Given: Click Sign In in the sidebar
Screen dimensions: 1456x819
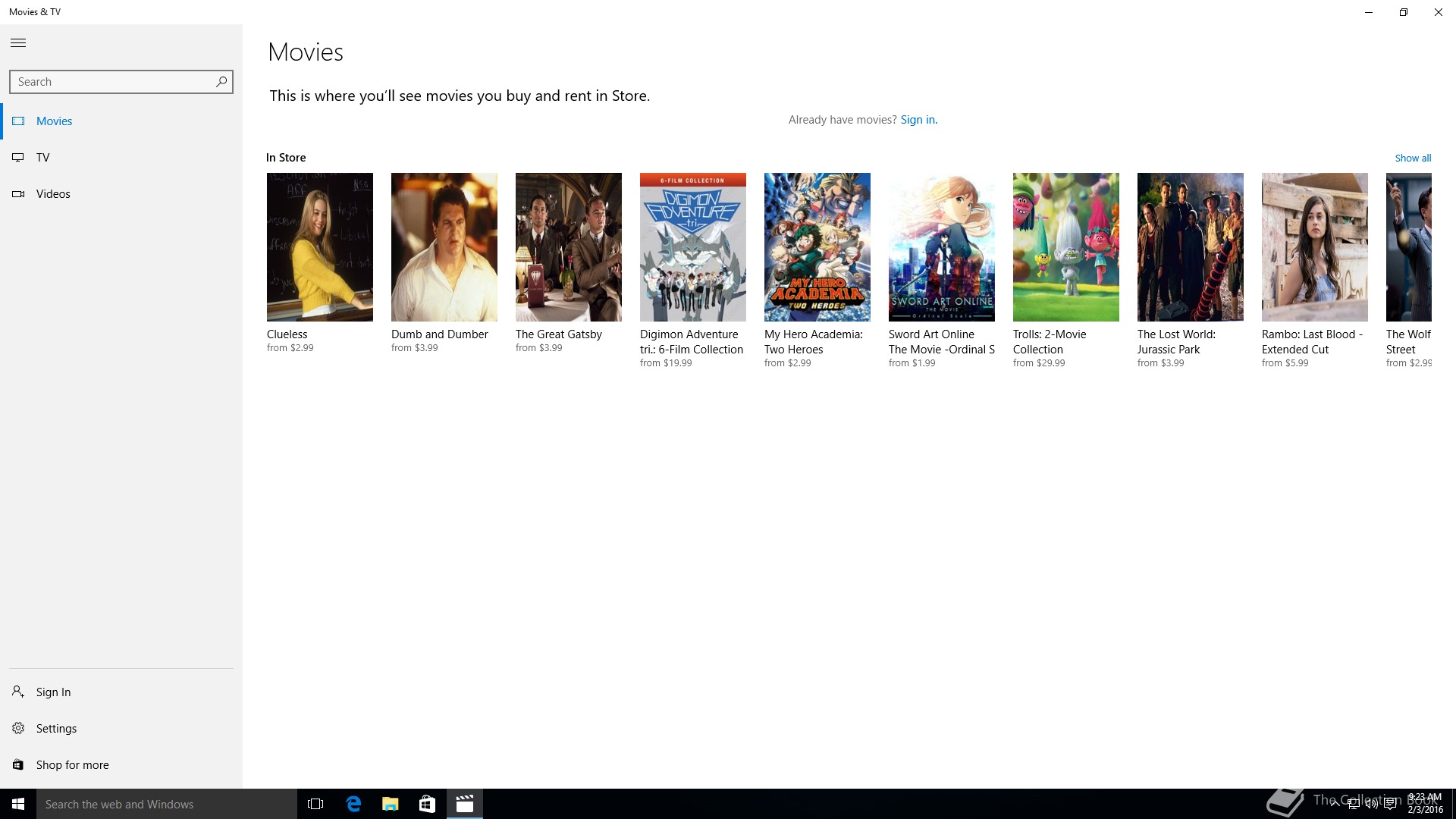Looking at the screenshot, I should (x=121, y=692).
